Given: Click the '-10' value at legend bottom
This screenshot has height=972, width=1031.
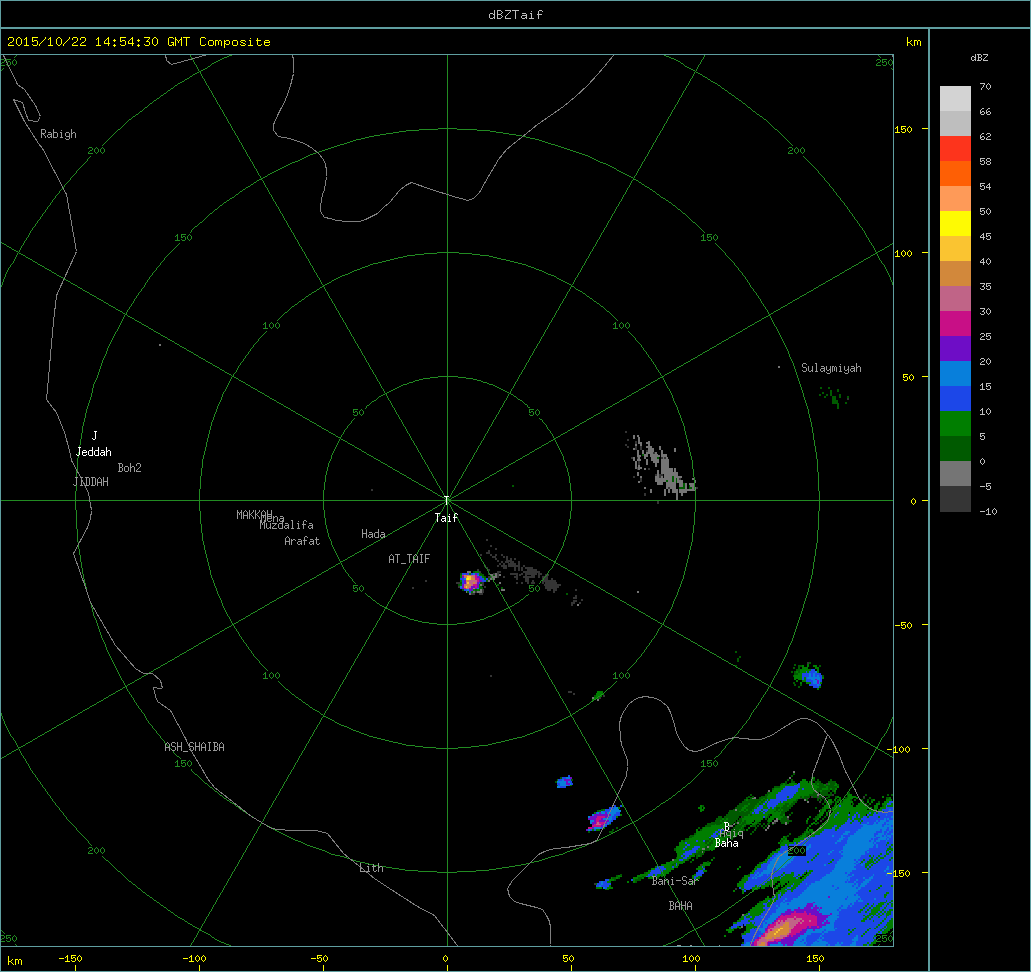Looking at the screenshot, I should pyautogui.click(x=988, y=512).
